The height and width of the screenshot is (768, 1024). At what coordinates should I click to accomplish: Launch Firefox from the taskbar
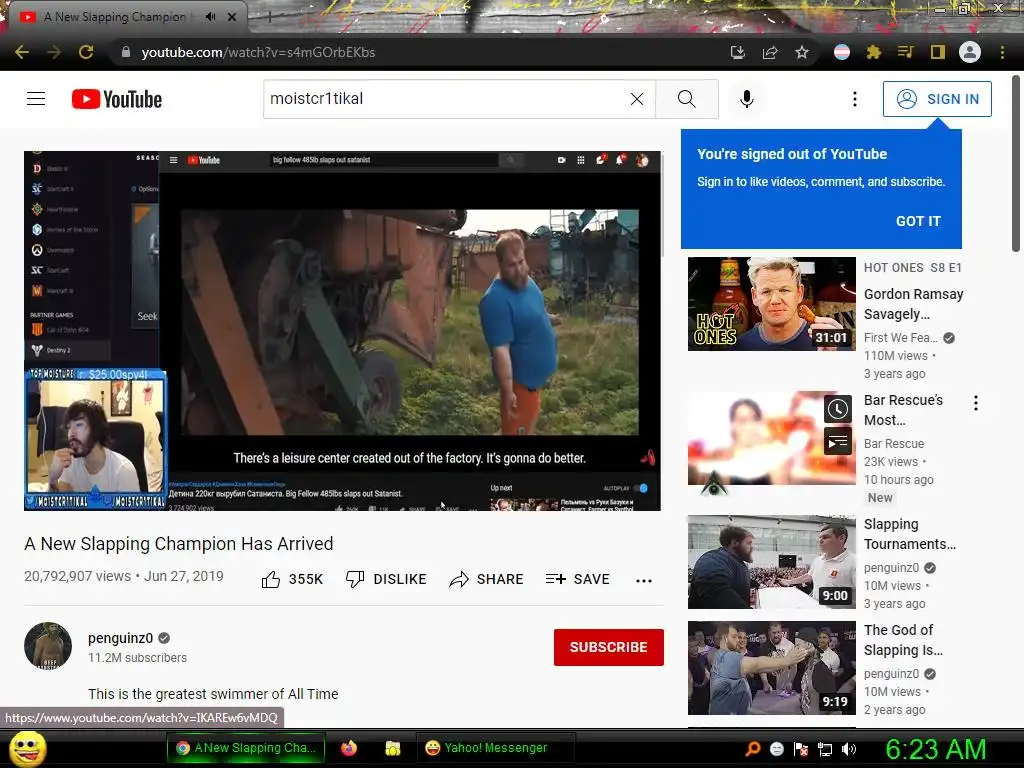(349, 748)
